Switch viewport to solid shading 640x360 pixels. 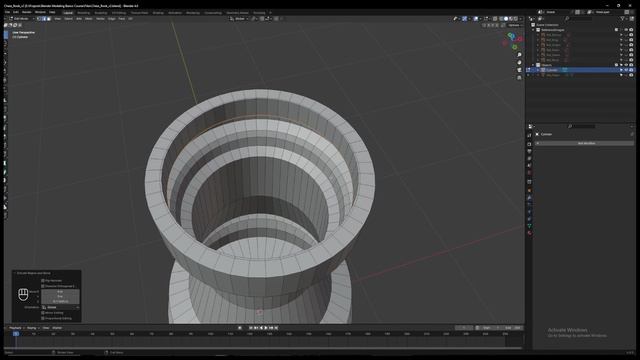coord(506,19)
